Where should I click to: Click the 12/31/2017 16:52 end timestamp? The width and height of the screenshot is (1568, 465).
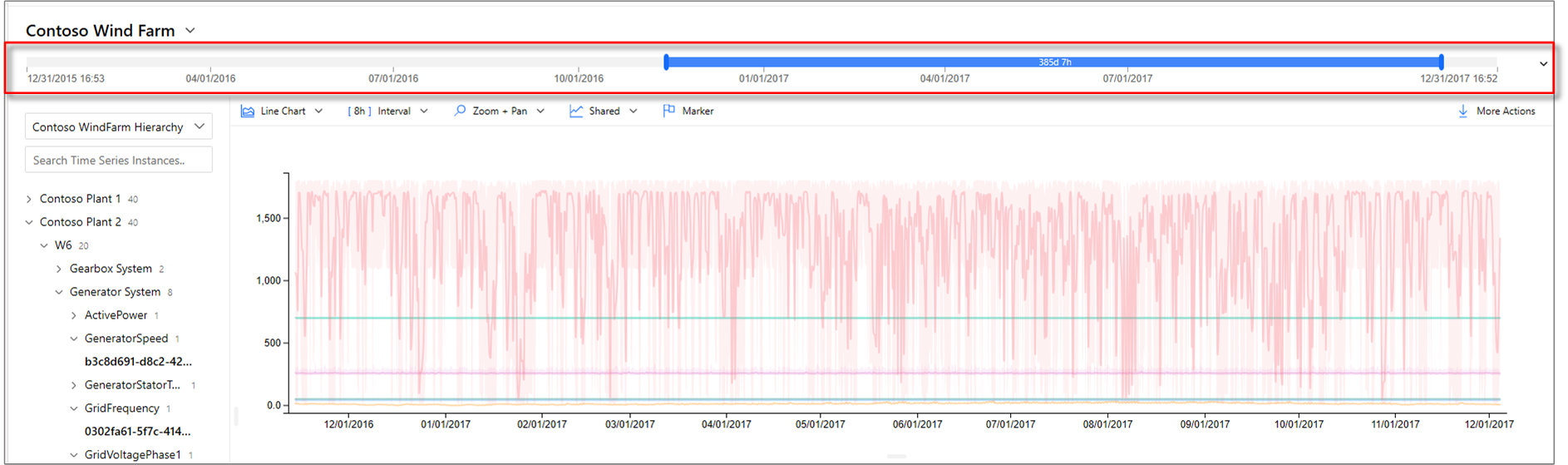1458,78
